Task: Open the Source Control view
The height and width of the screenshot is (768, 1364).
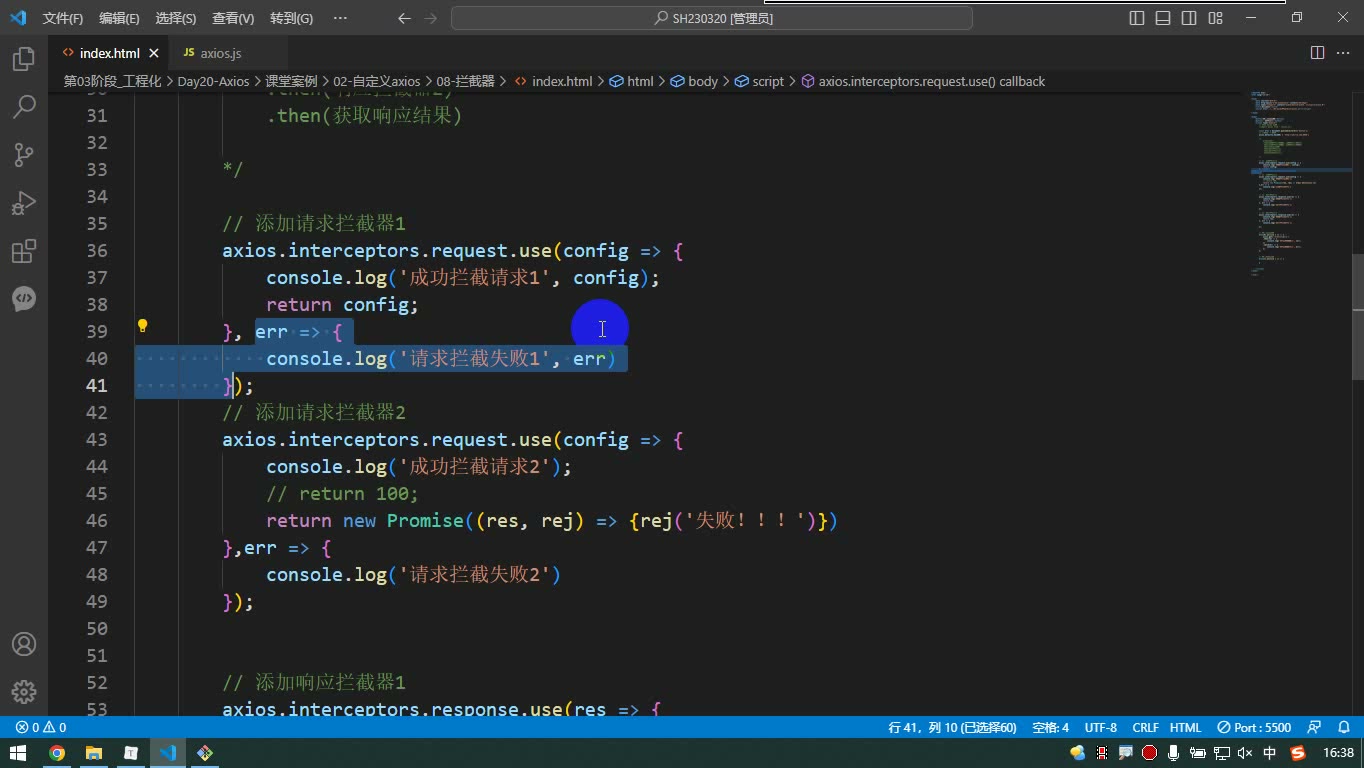Action: (24, 154)
